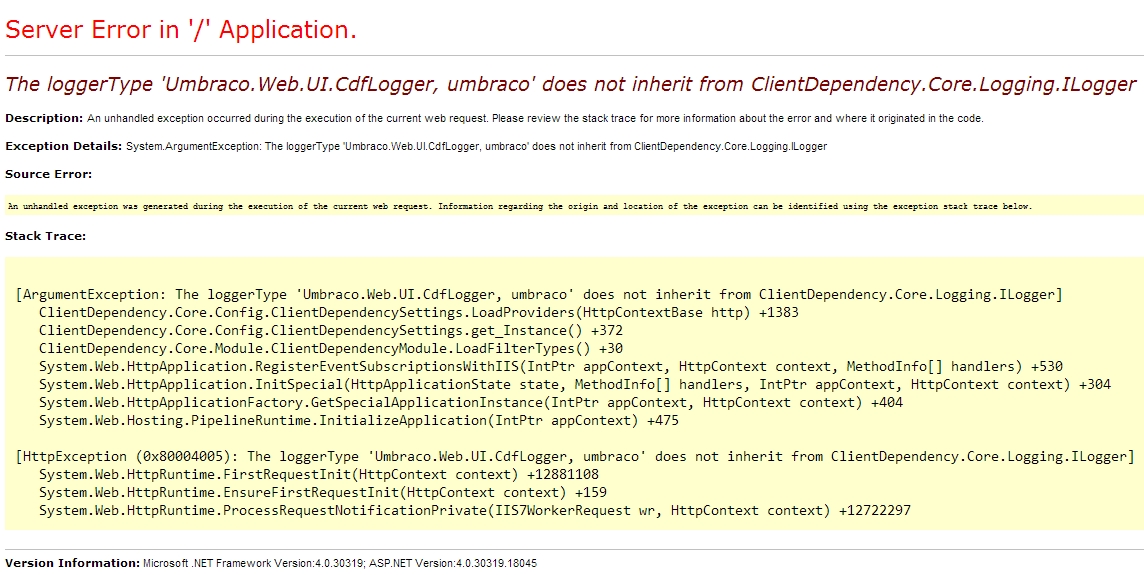Screen dimensions: 1144x575
Task: Click the 'ClientDependencyModule.LoadFilterTypes() +30' line
Action: point(331,349)
